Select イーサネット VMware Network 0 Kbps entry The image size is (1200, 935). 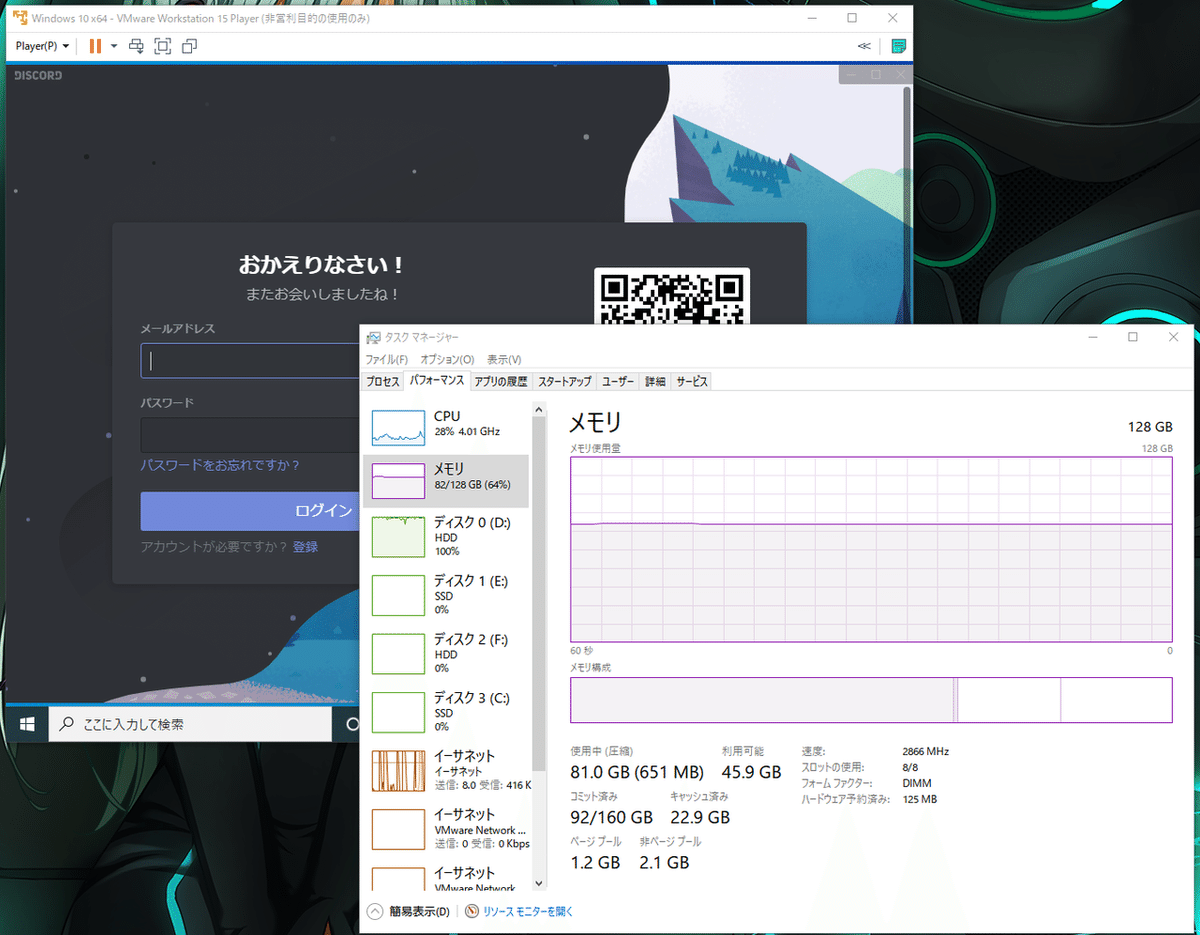[446, 829]
